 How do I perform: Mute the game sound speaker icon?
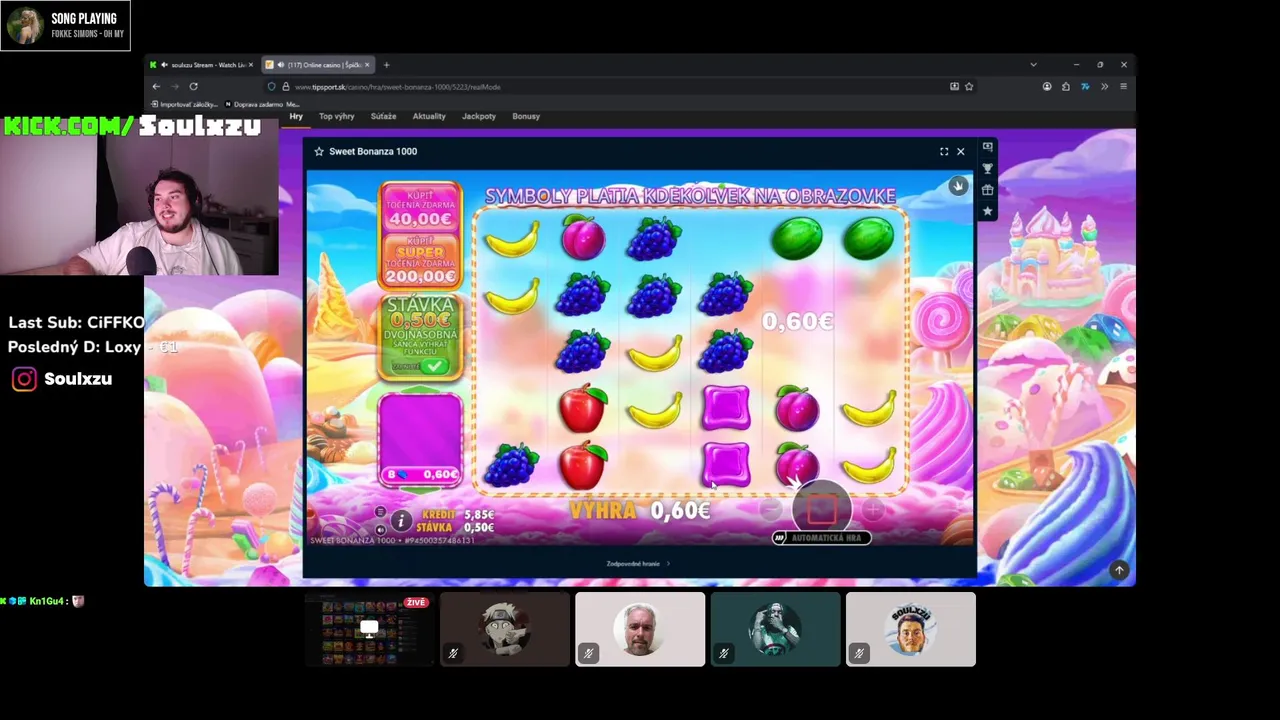(x=380, y=529)
